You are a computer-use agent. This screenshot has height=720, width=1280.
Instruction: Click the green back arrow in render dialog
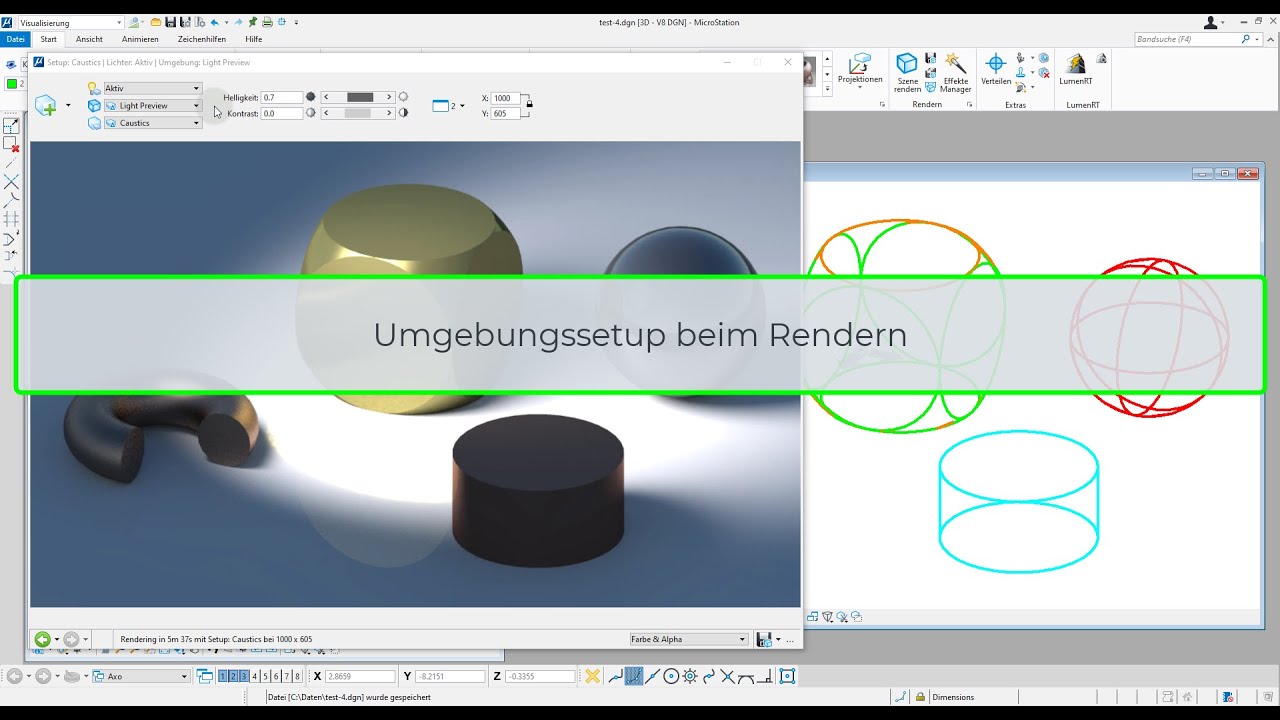pos(42,639)
